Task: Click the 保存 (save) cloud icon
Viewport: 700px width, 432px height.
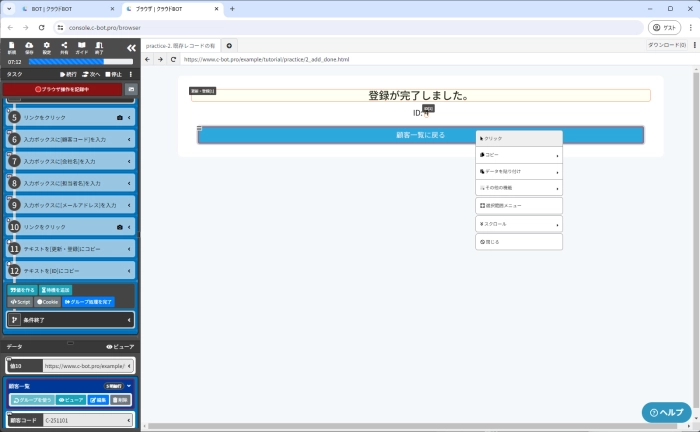Action: (29, 47)
